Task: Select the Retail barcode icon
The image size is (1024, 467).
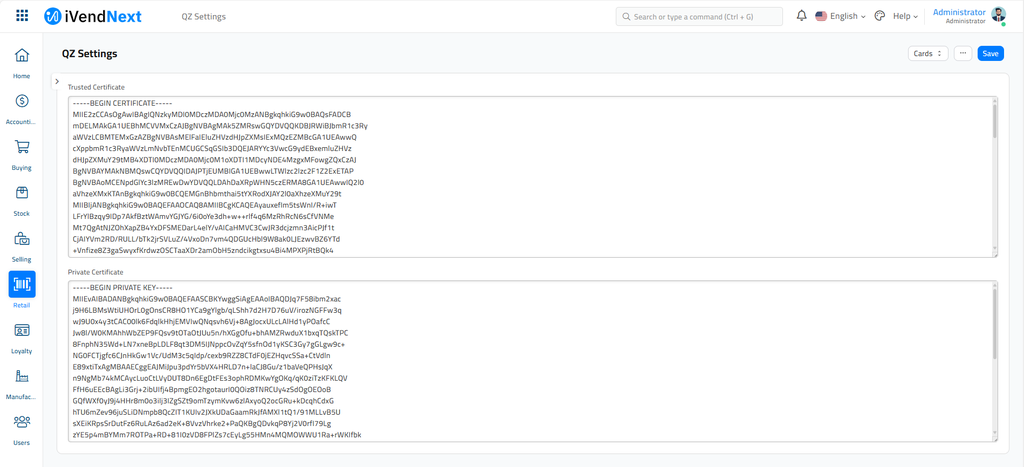Action: [x=21, y=285]
